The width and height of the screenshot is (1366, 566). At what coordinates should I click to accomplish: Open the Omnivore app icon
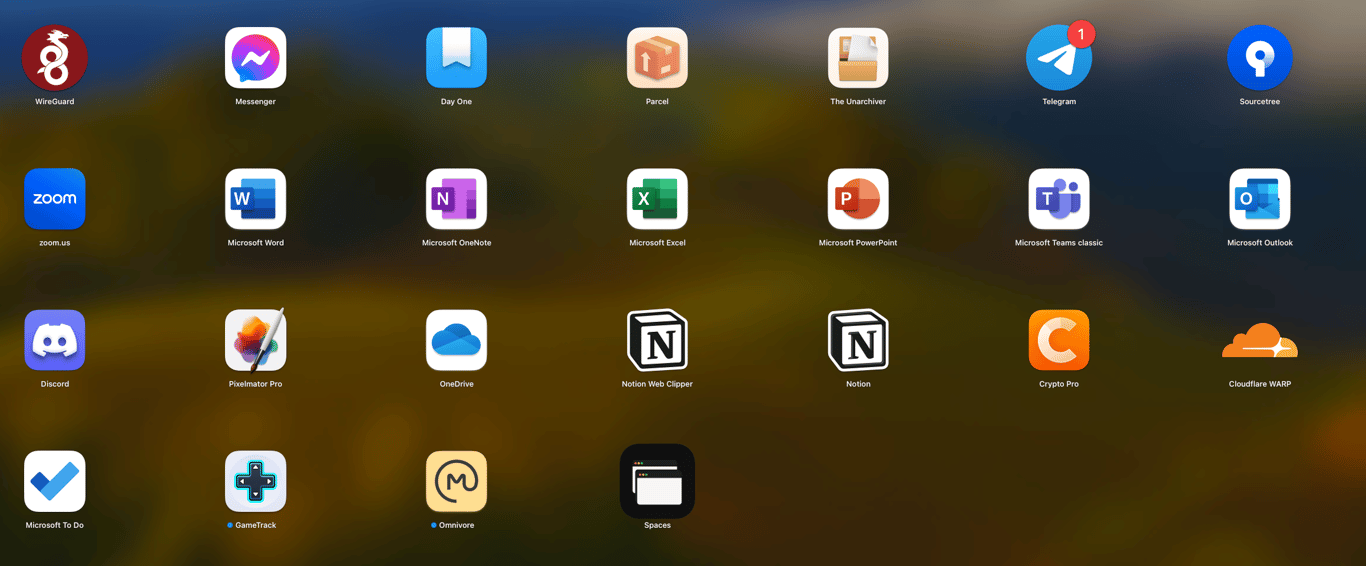[x=456, y=481]
